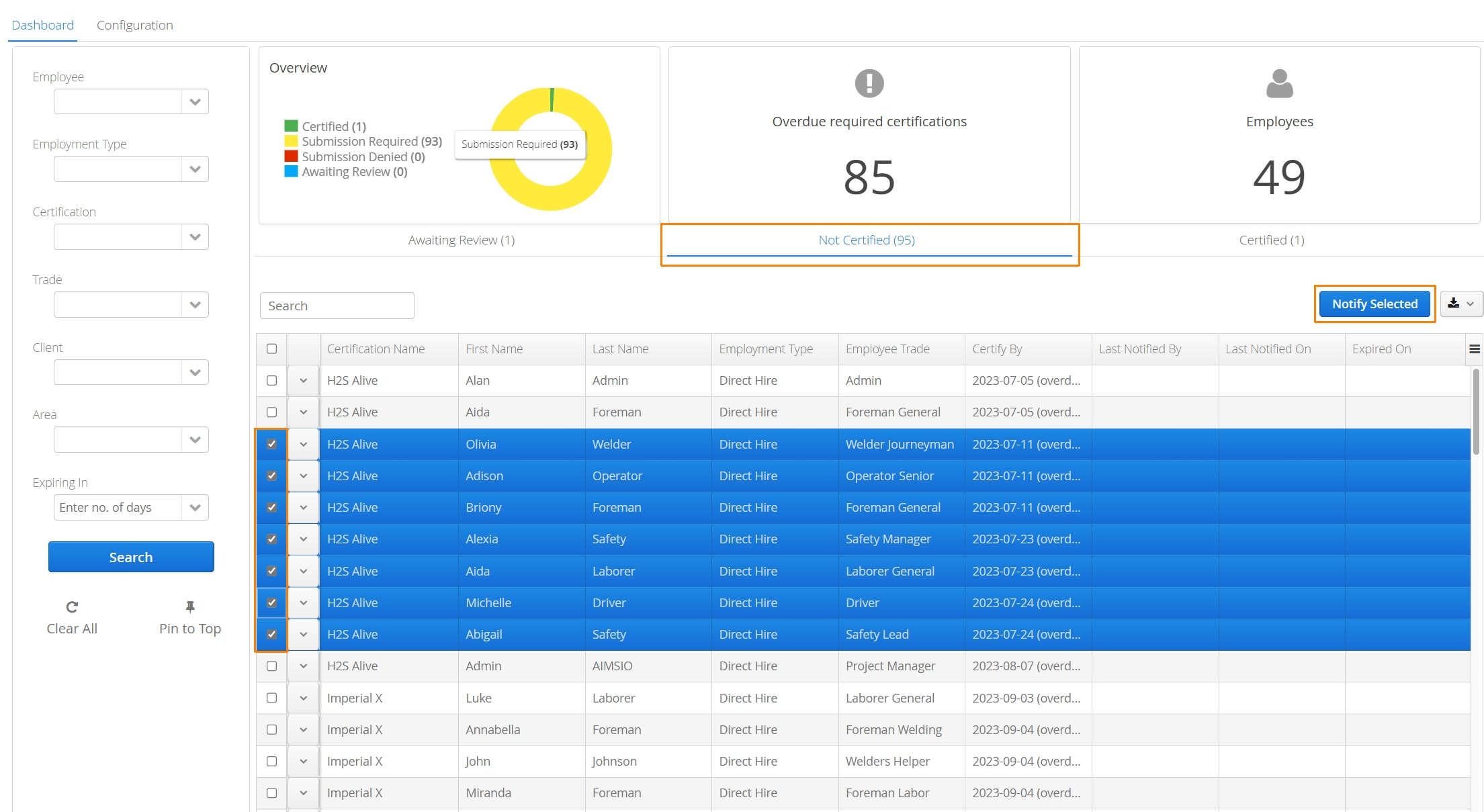1484x812 pixels.
Task: Sort by Certify By column header
Action: pos(997,349)
